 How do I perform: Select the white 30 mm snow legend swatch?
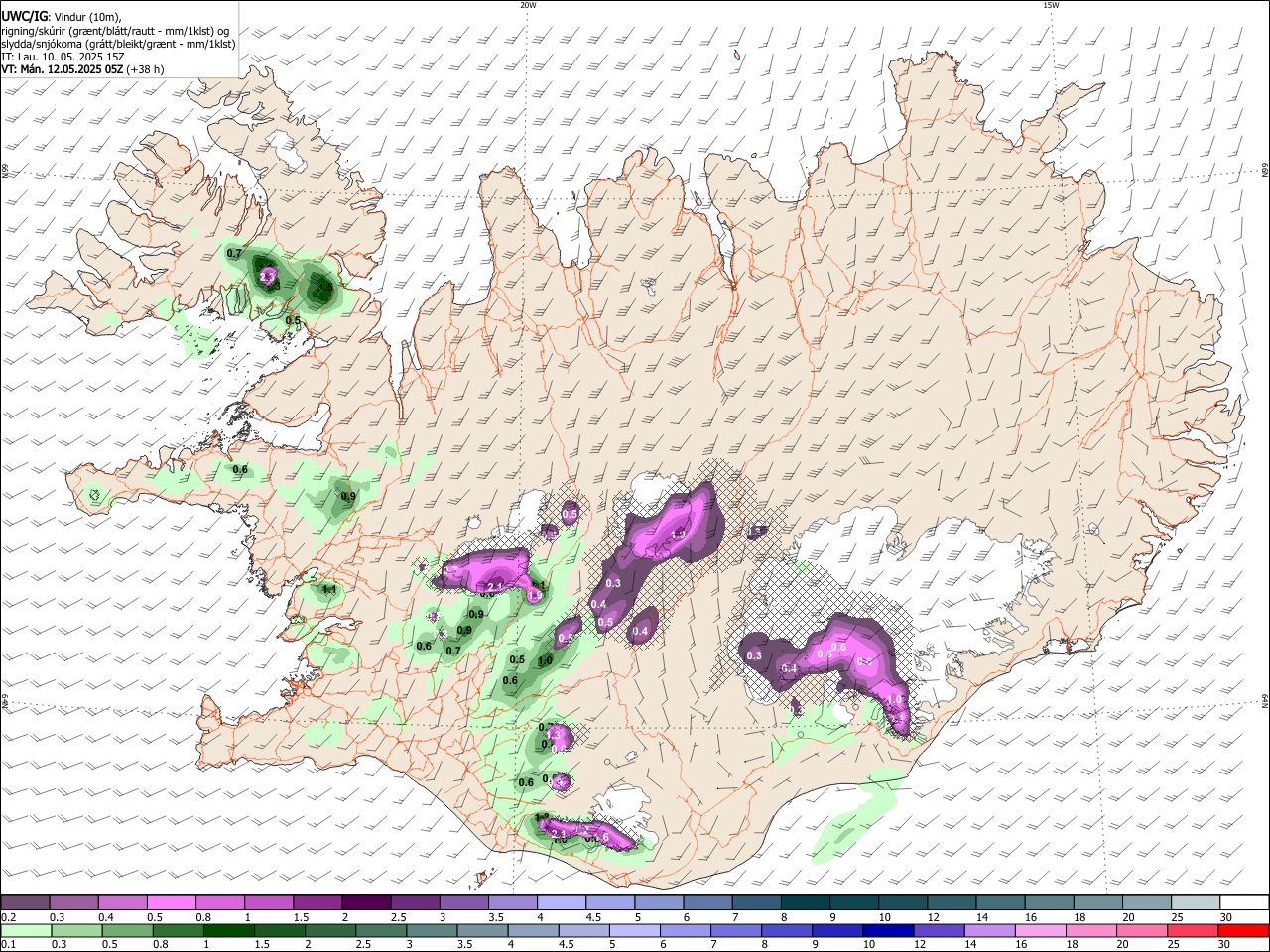click(x=1244, y=902)
